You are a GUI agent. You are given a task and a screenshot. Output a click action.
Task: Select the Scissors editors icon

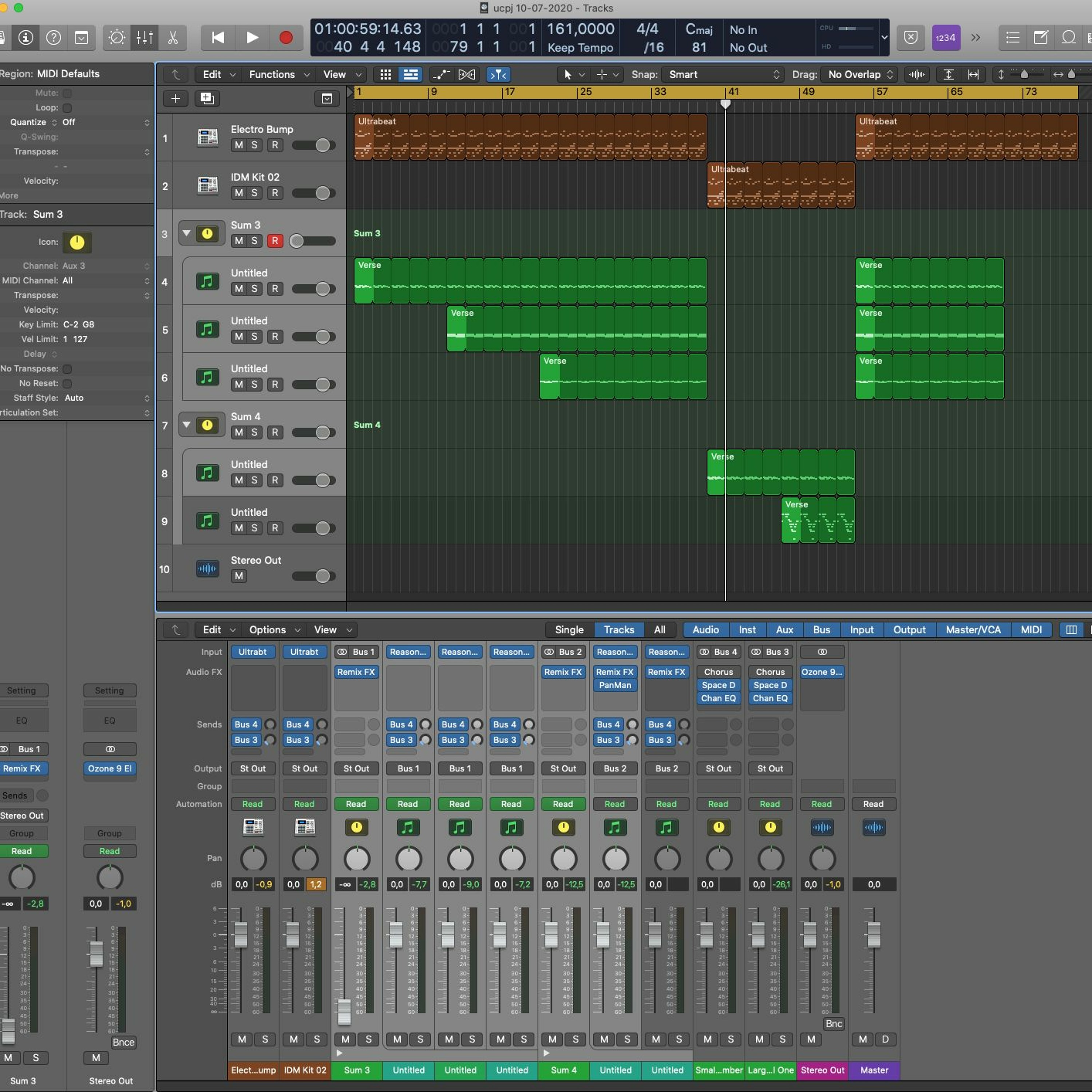click(x=173, y=38)
